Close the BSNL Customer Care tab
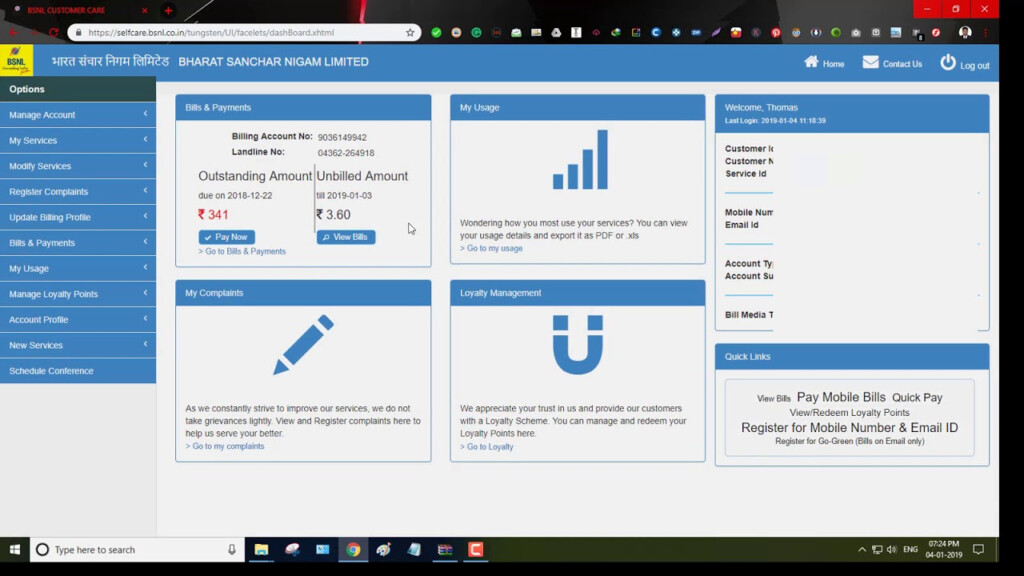 [144, 10]
